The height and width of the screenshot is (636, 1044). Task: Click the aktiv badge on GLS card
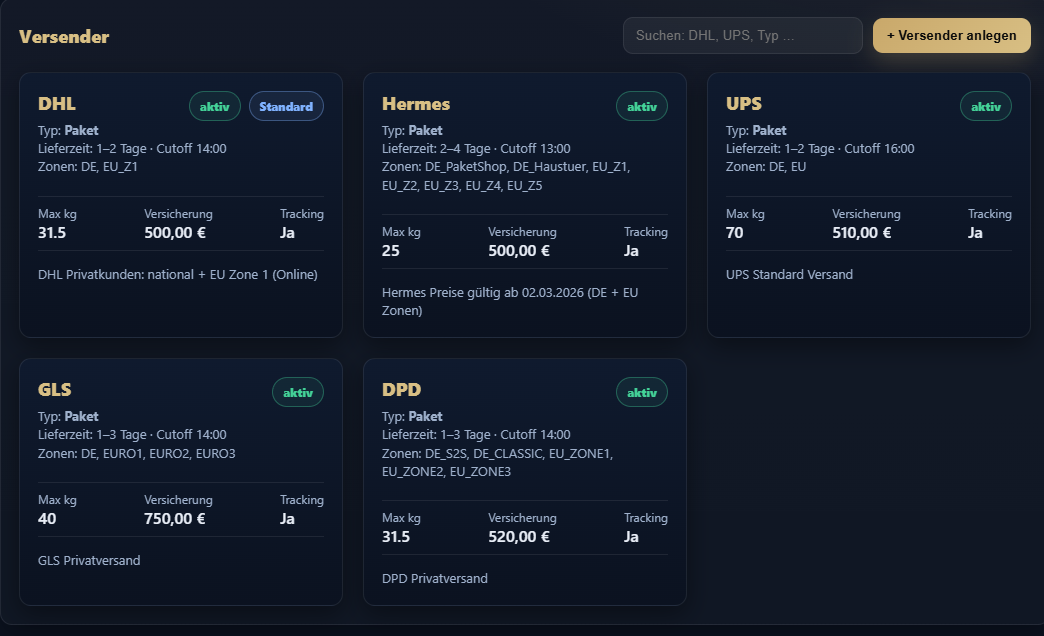tap(298, 392)
